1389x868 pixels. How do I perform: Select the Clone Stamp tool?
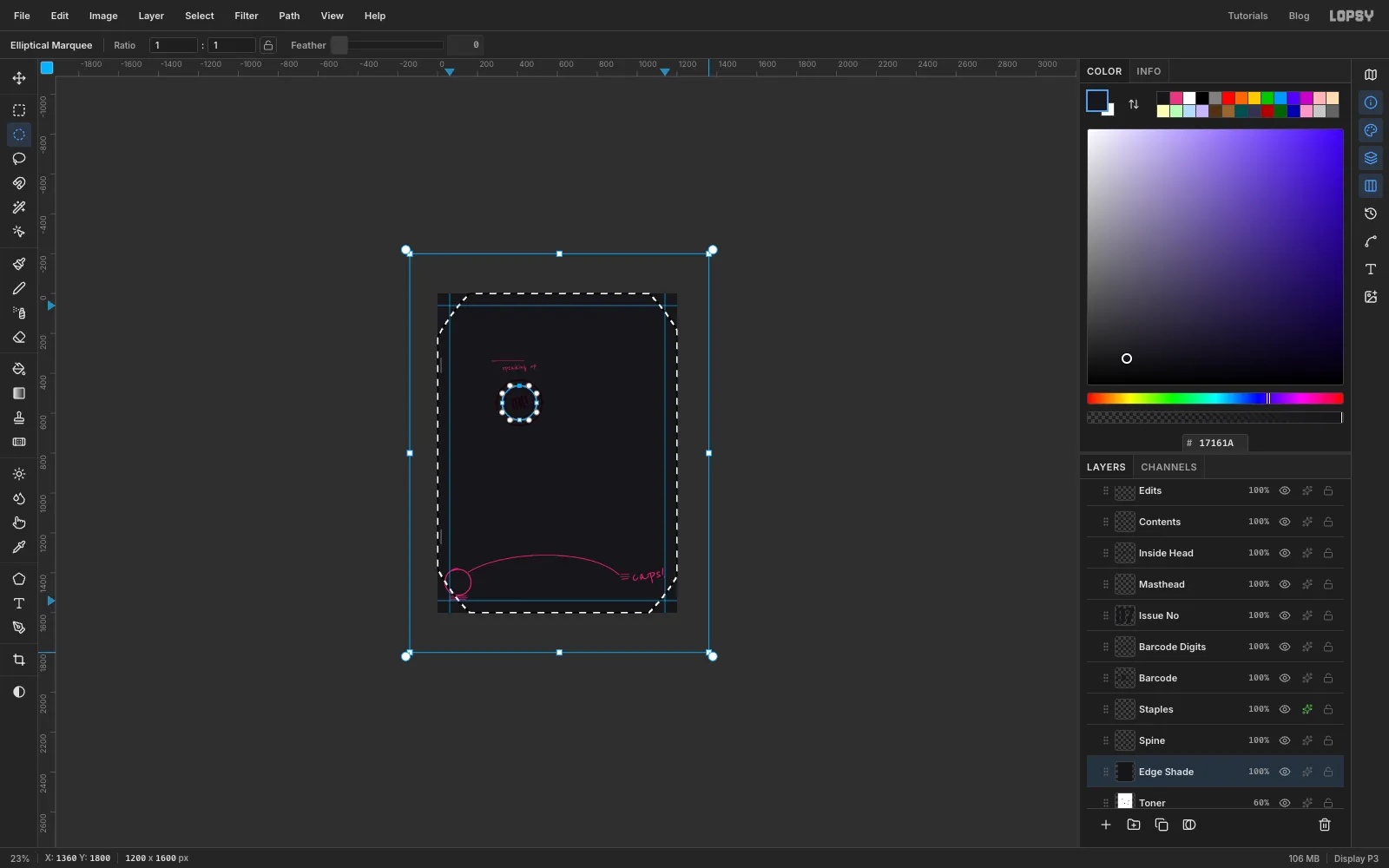(x=19, y=418)
